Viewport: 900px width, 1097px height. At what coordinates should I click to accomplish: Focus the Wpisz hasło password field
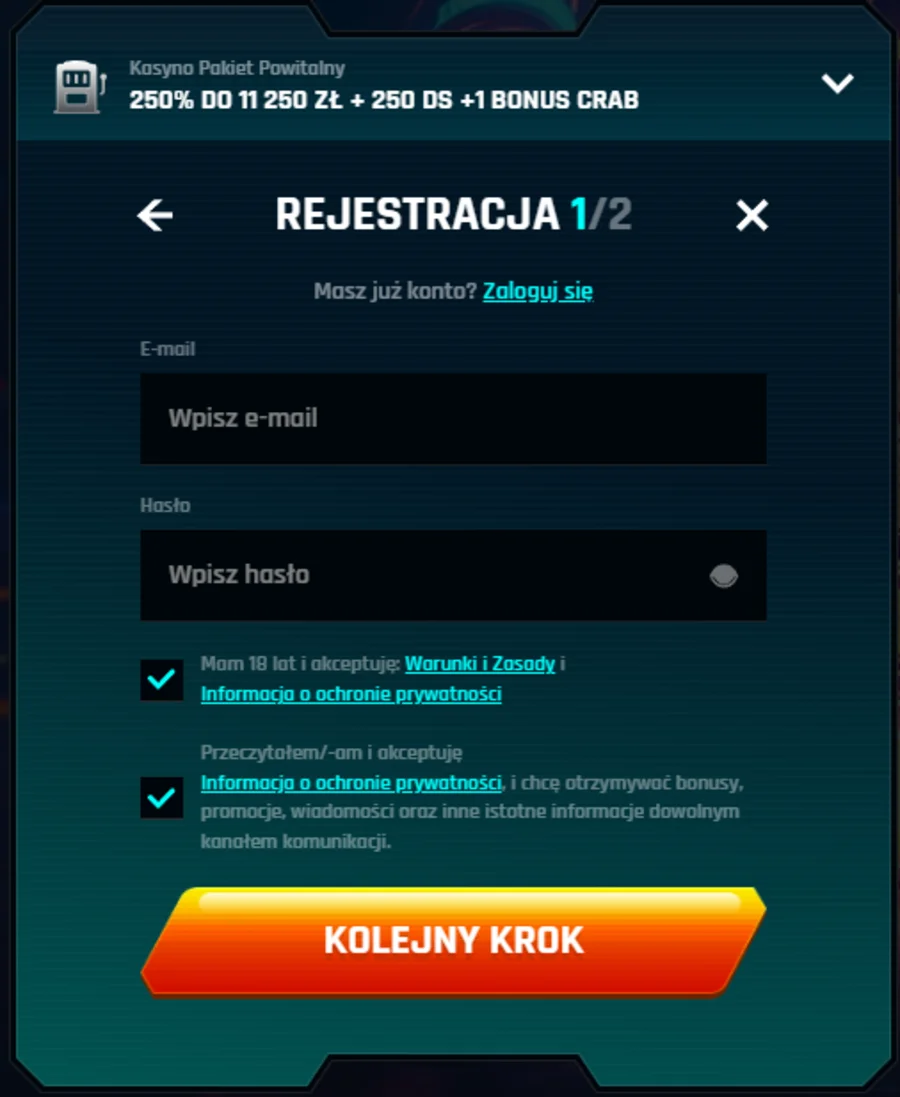(453, 575)
